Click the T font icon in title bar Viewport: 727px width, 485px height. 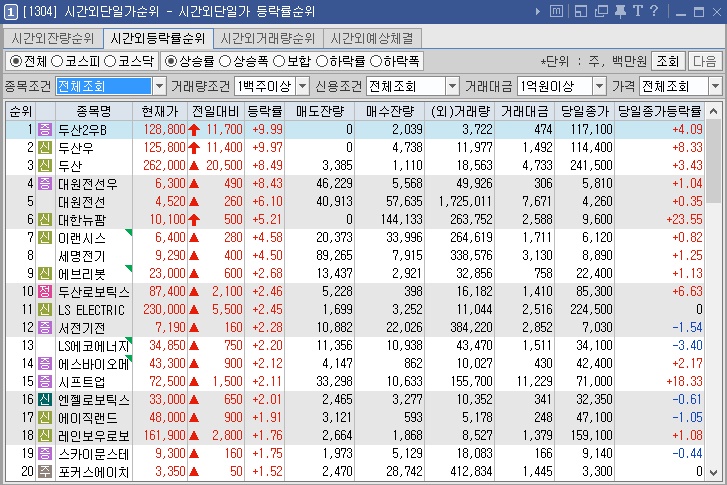tap(638, 11)
